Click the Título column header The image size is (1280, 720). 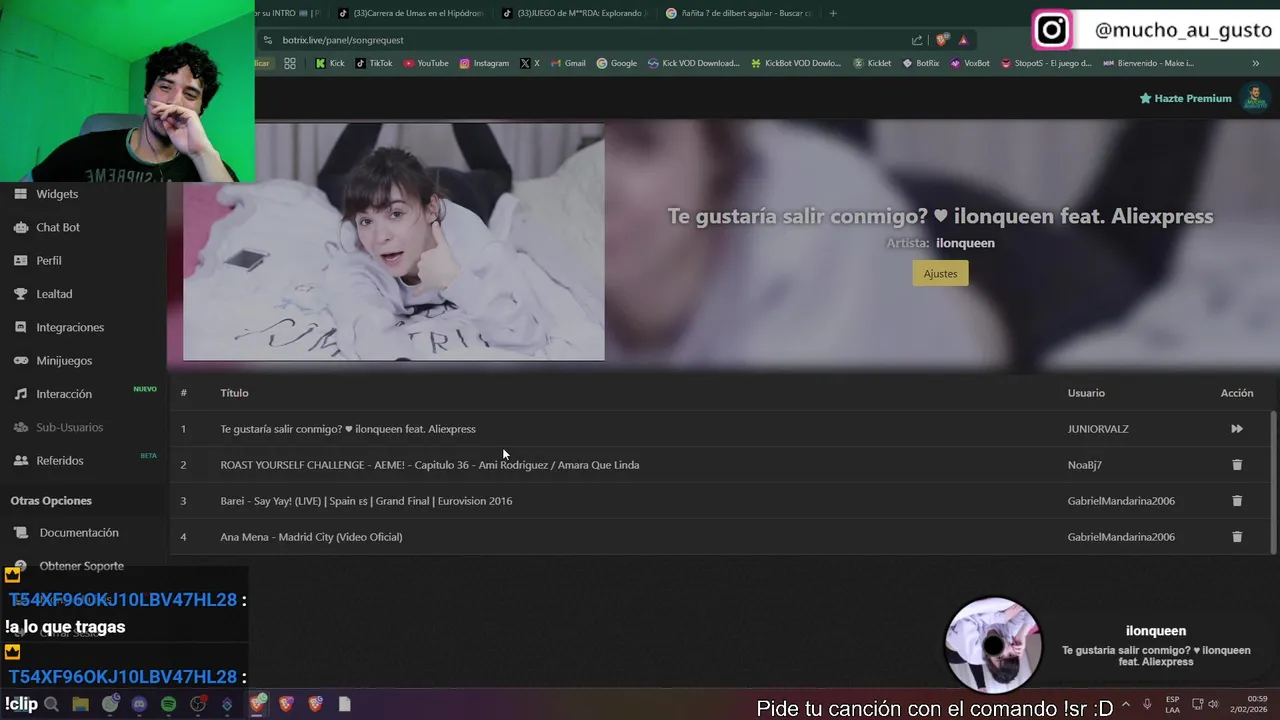tap(234, 393)
